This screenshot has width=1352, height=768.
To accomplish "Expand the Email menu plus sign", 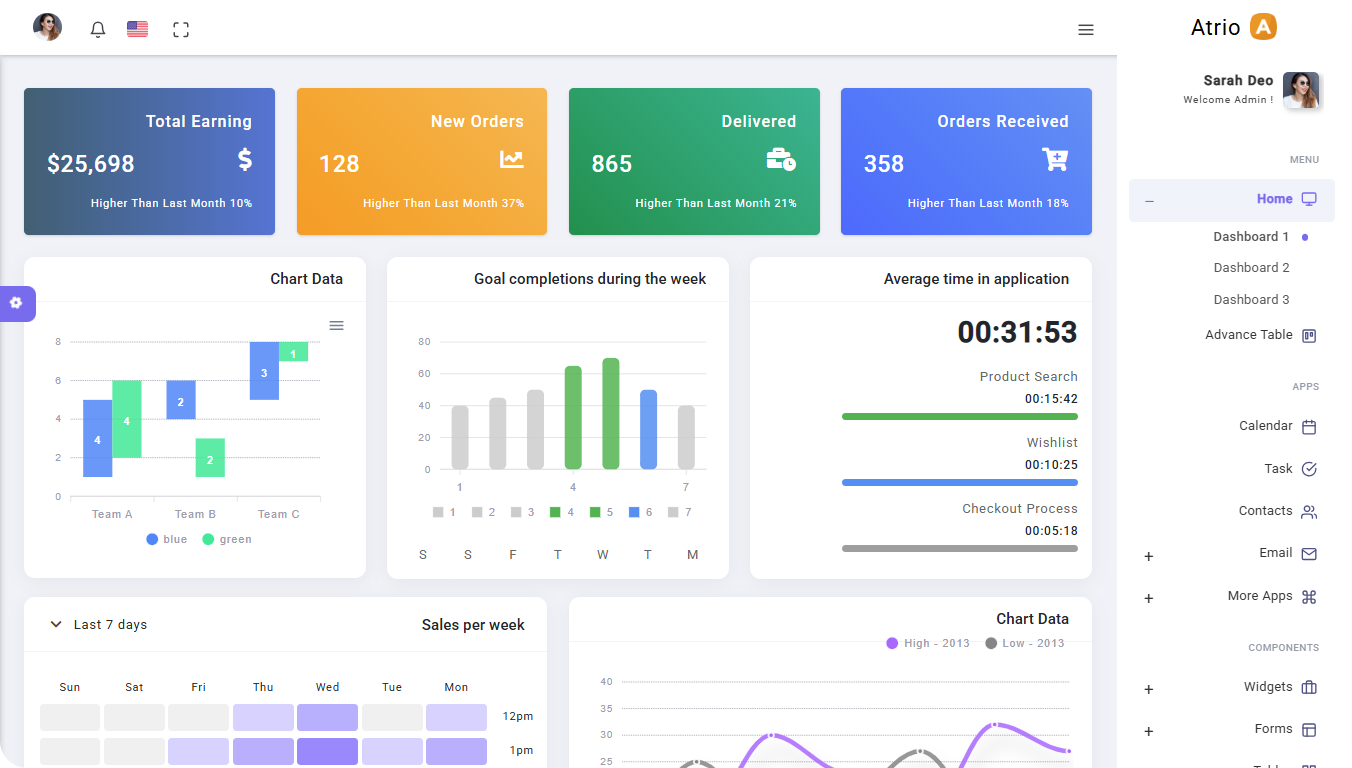I will (1149, 556).
